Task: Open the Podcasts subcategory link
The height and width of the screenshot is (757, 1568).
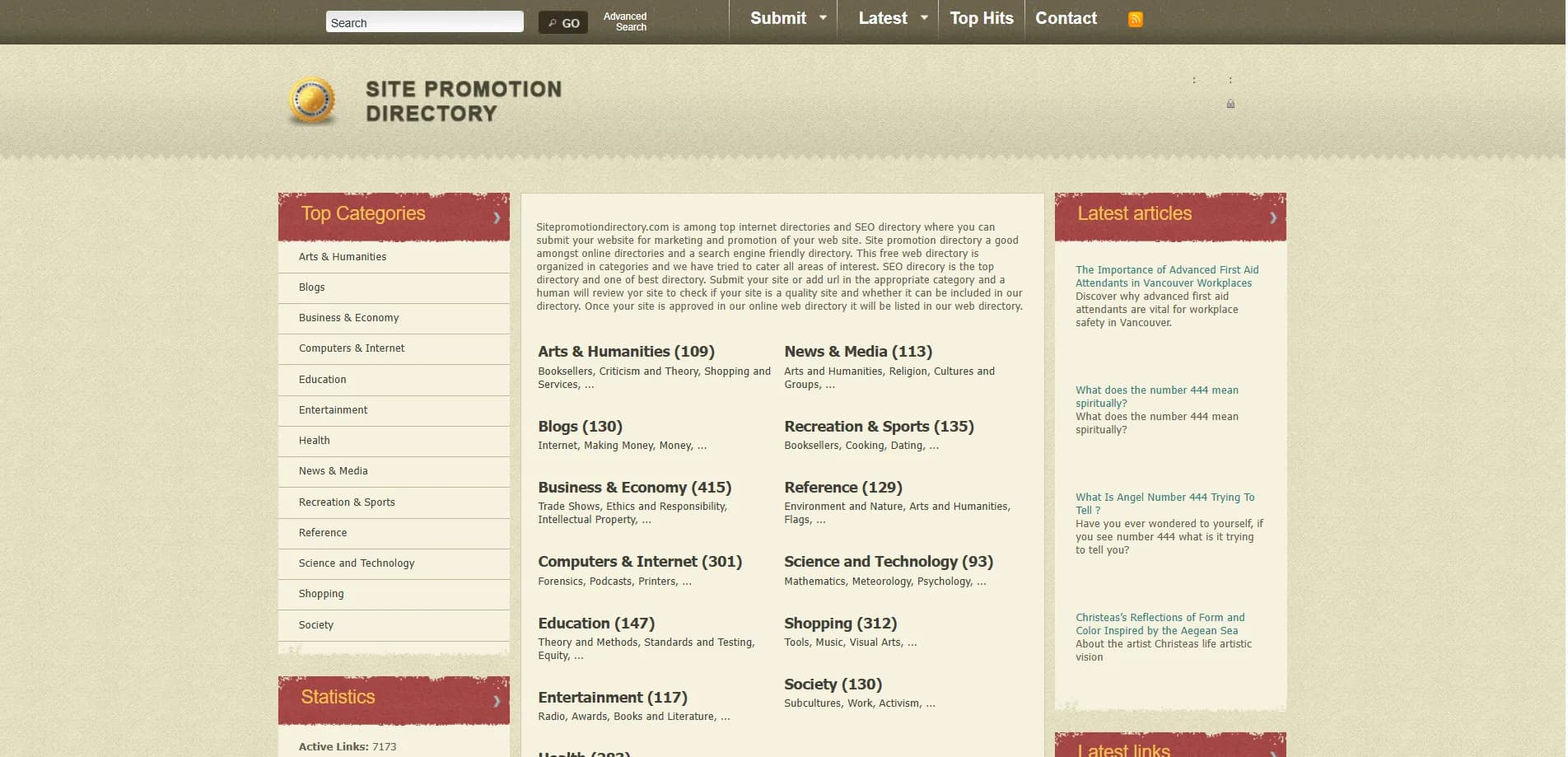Action: coord(610,582)
